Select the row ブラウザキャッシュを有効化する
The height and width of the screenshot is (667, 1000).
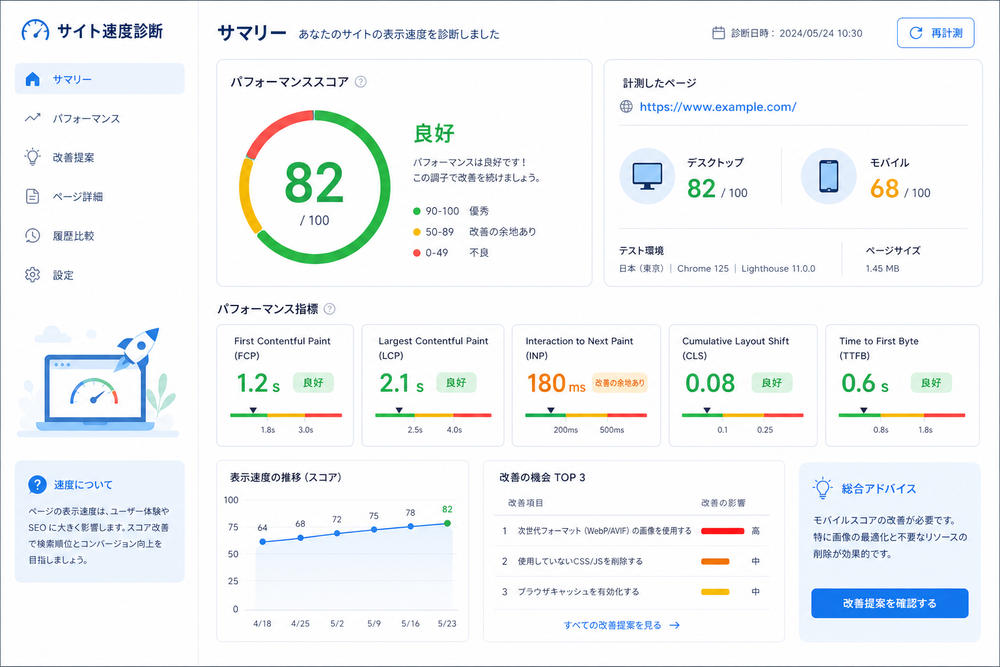[x=631, y=592]
